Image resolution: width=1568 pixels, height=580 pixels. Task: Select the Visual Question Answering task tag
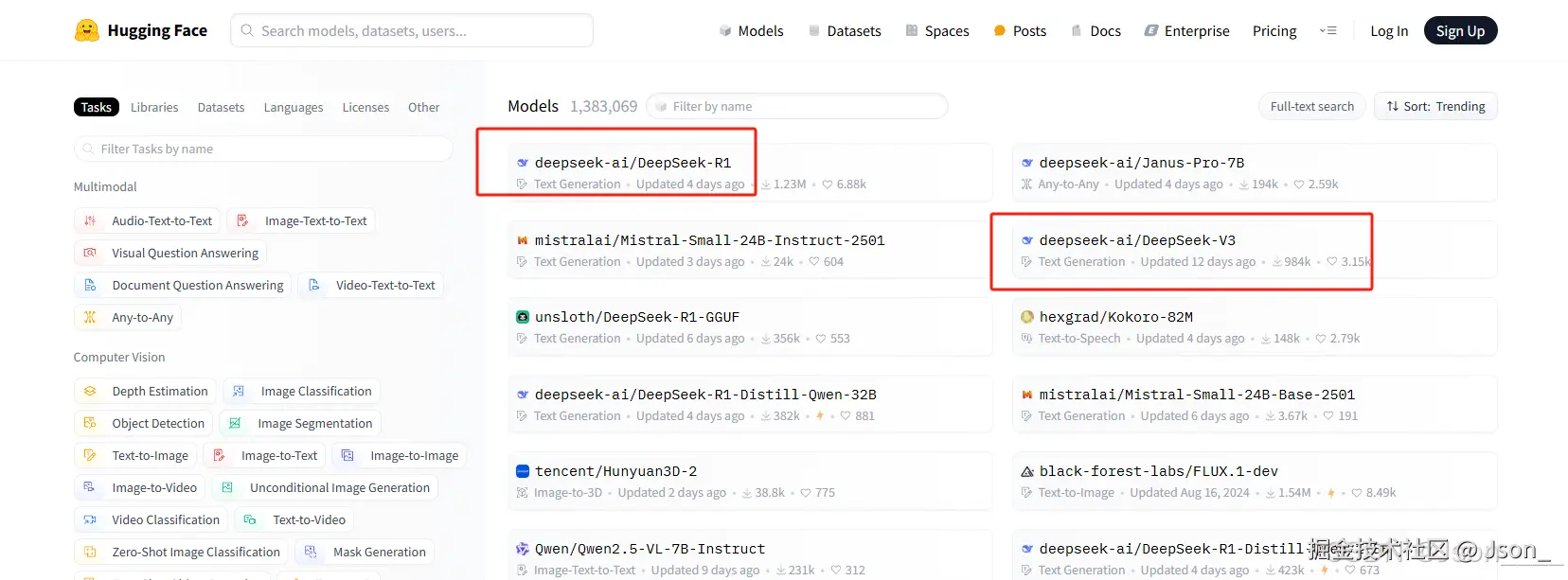point(170,253)
